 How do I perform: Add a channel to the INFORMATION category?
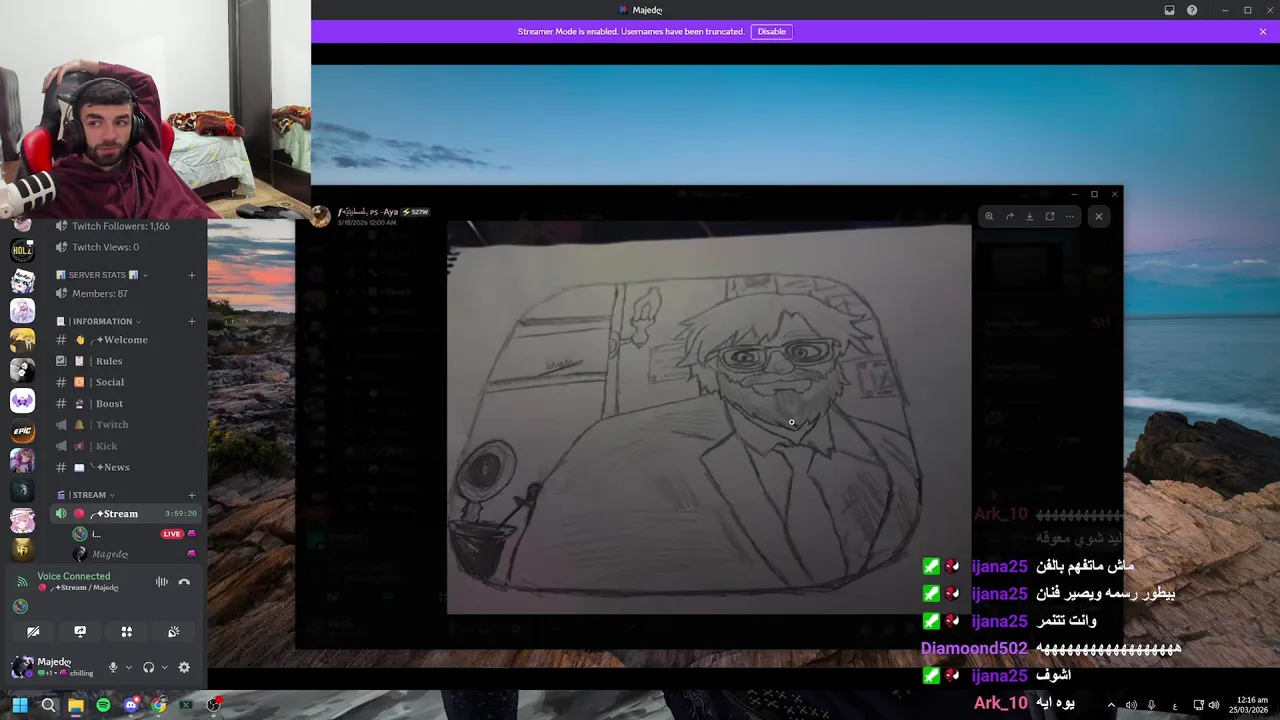(x=192, y=321)
